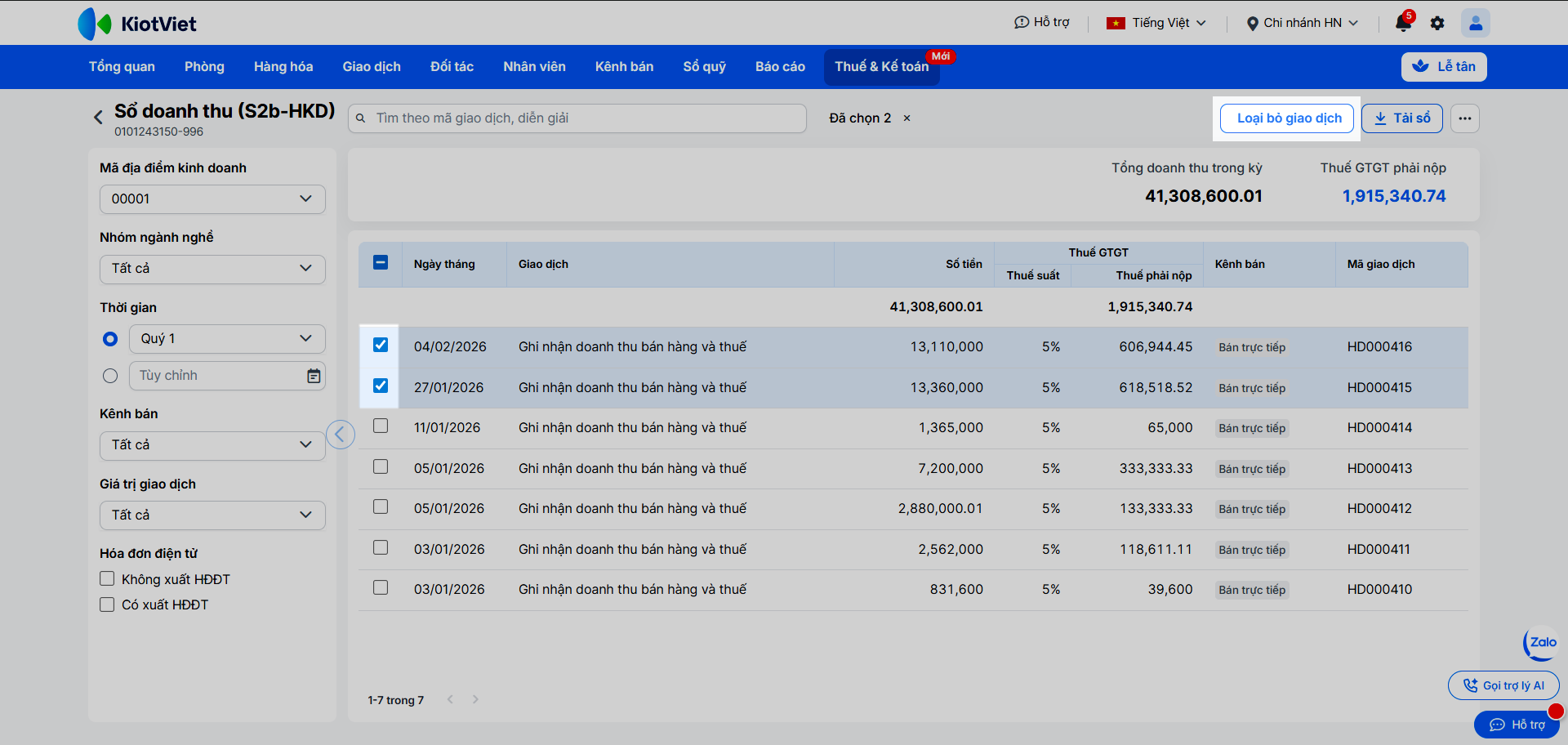The width and height of the screenshot is (1568, 745).
Task: Collapse the filter sidebar panel
Action: click(341, 434)
